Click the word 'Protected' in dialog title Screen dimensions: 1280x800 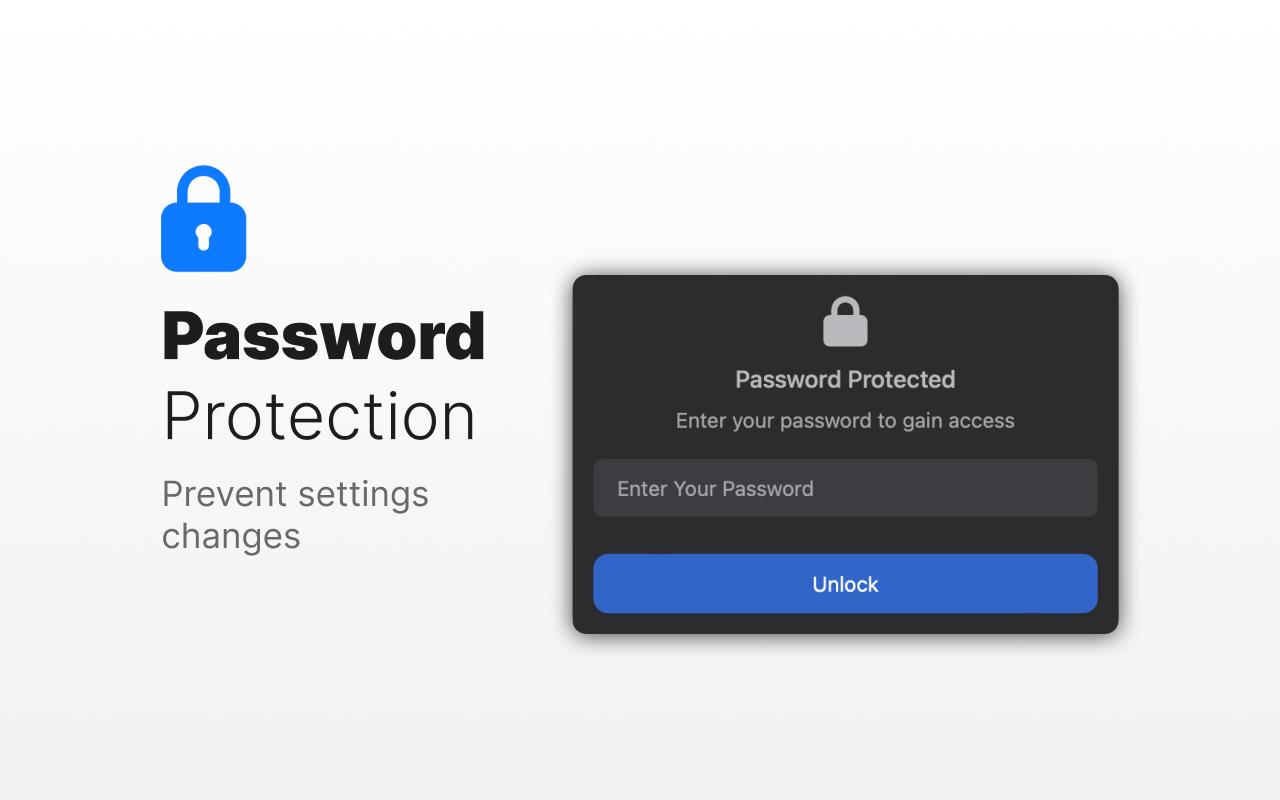(x=902, y=379)
